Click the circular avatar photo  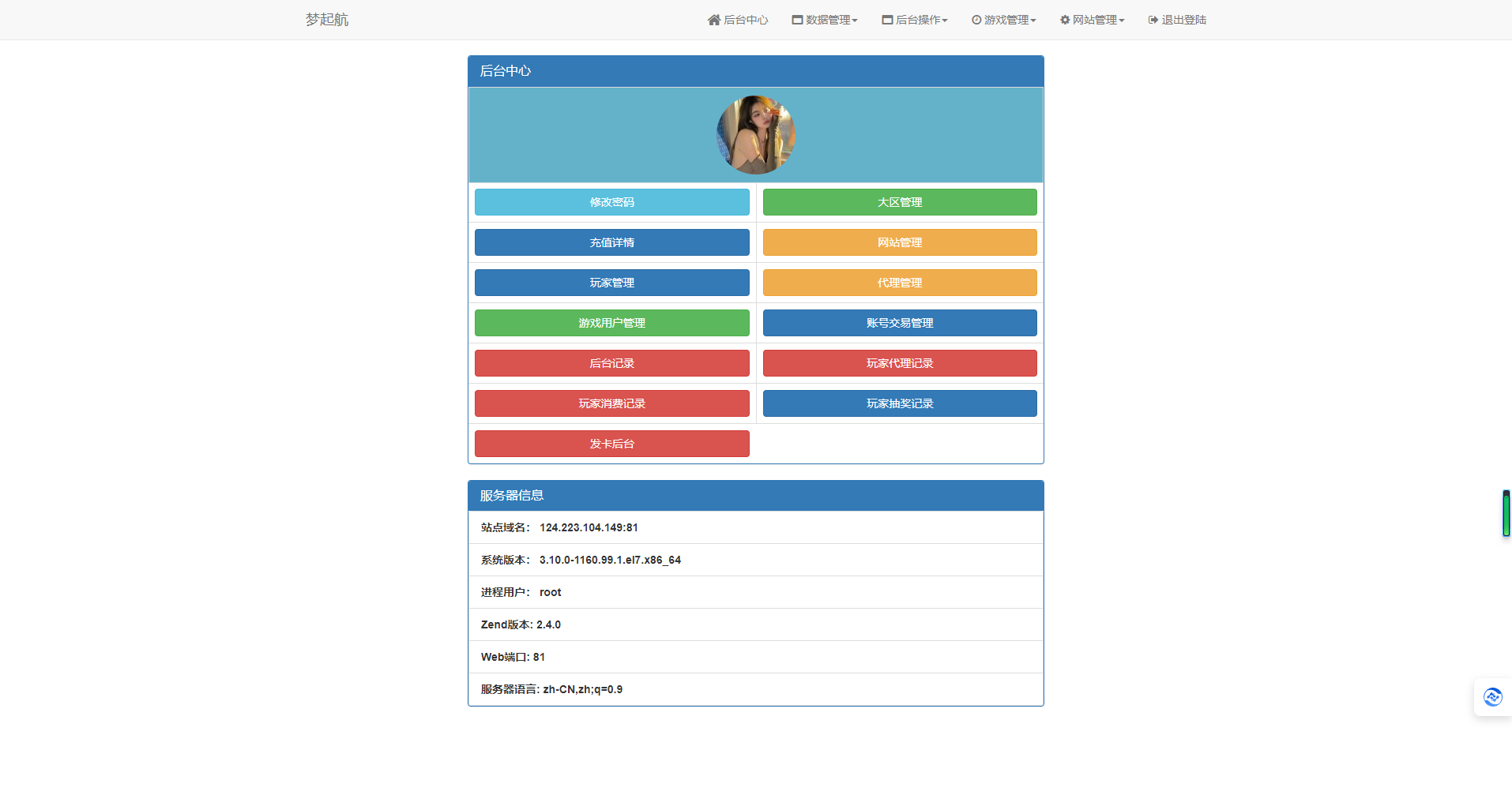tap(756, 135)
